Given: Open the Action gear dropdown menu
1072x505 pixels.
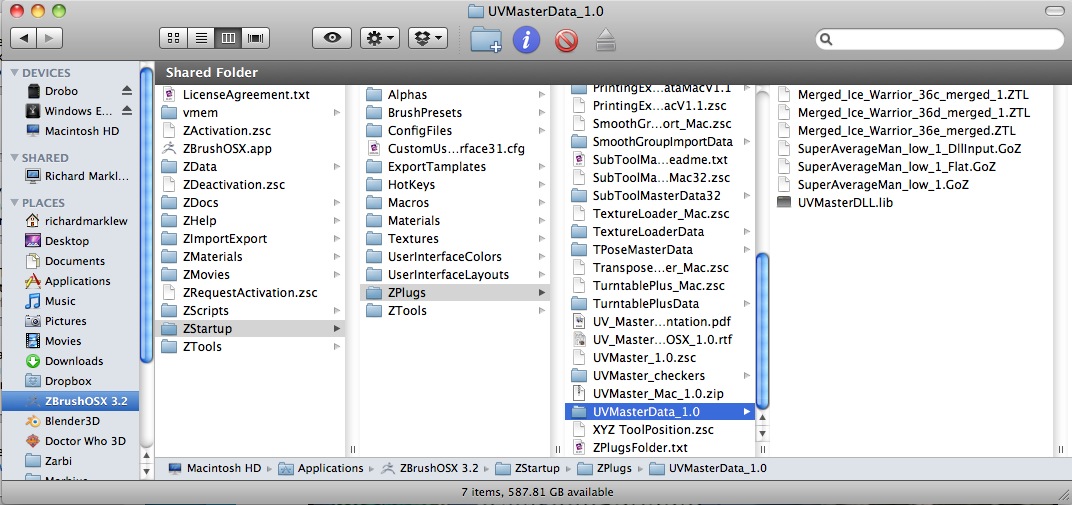Looking at the screenshot, I should point(380,38).
